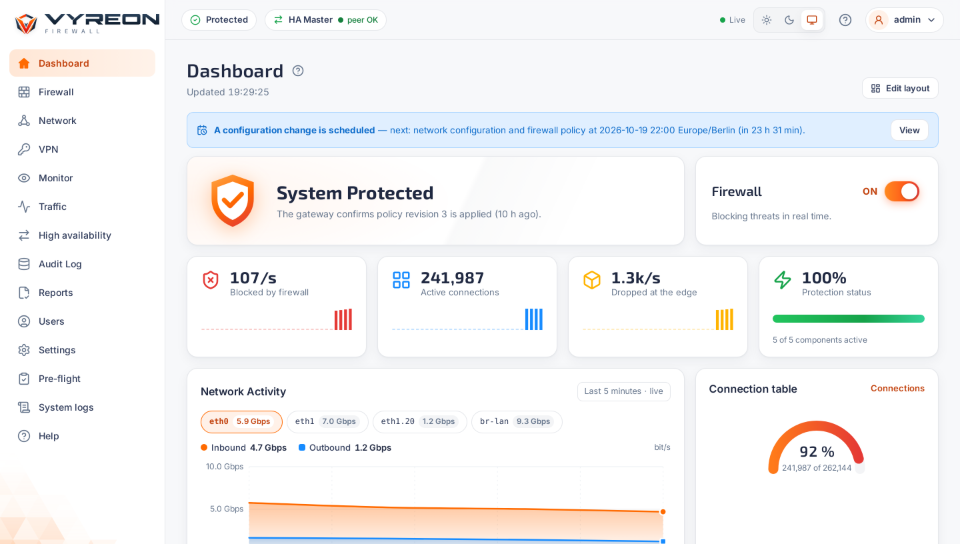This screenshot has width=960, height=544.
Task: Open the Connections link in Connection table
Action: click(x=897, y=389)
